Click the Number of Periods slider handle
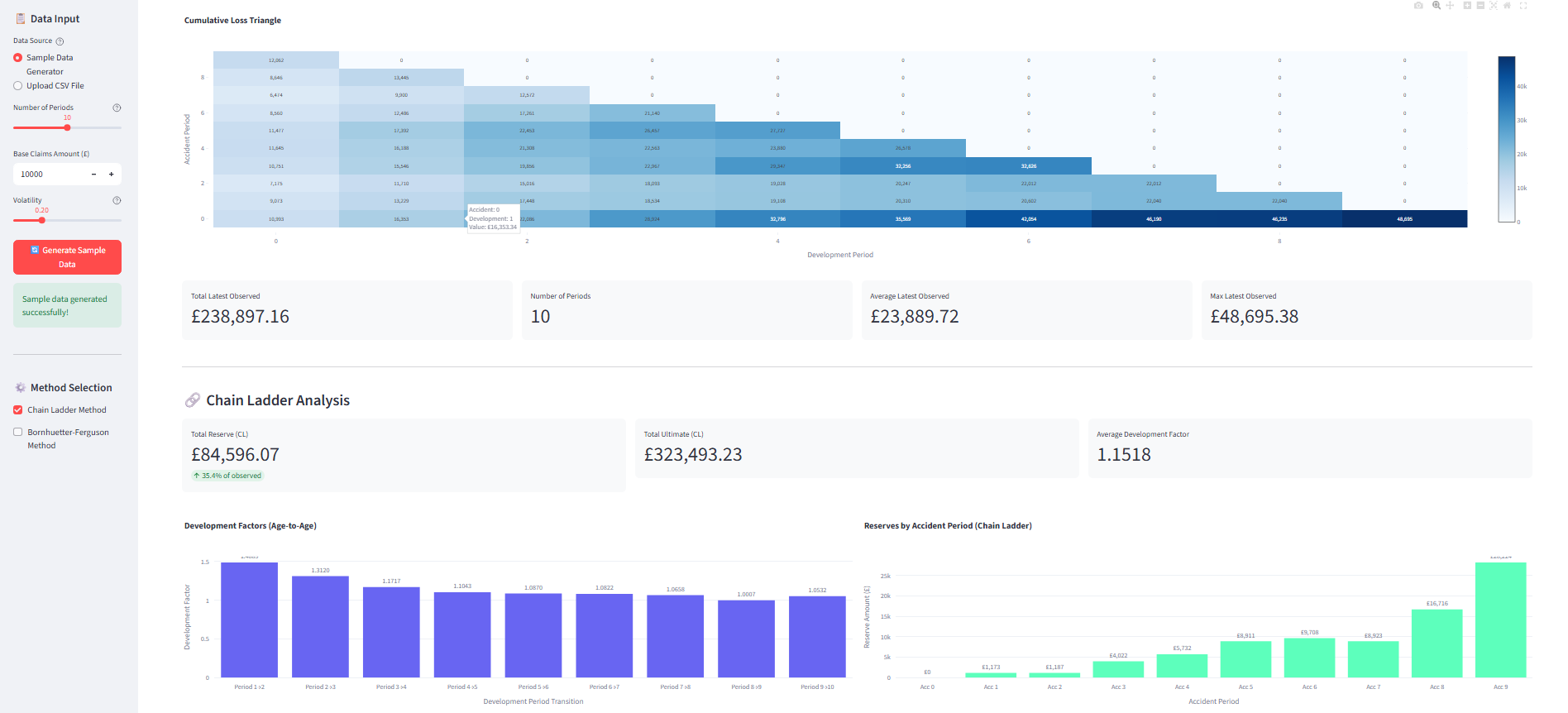This screenshot has width=1568, height=713. click(67, 127)
